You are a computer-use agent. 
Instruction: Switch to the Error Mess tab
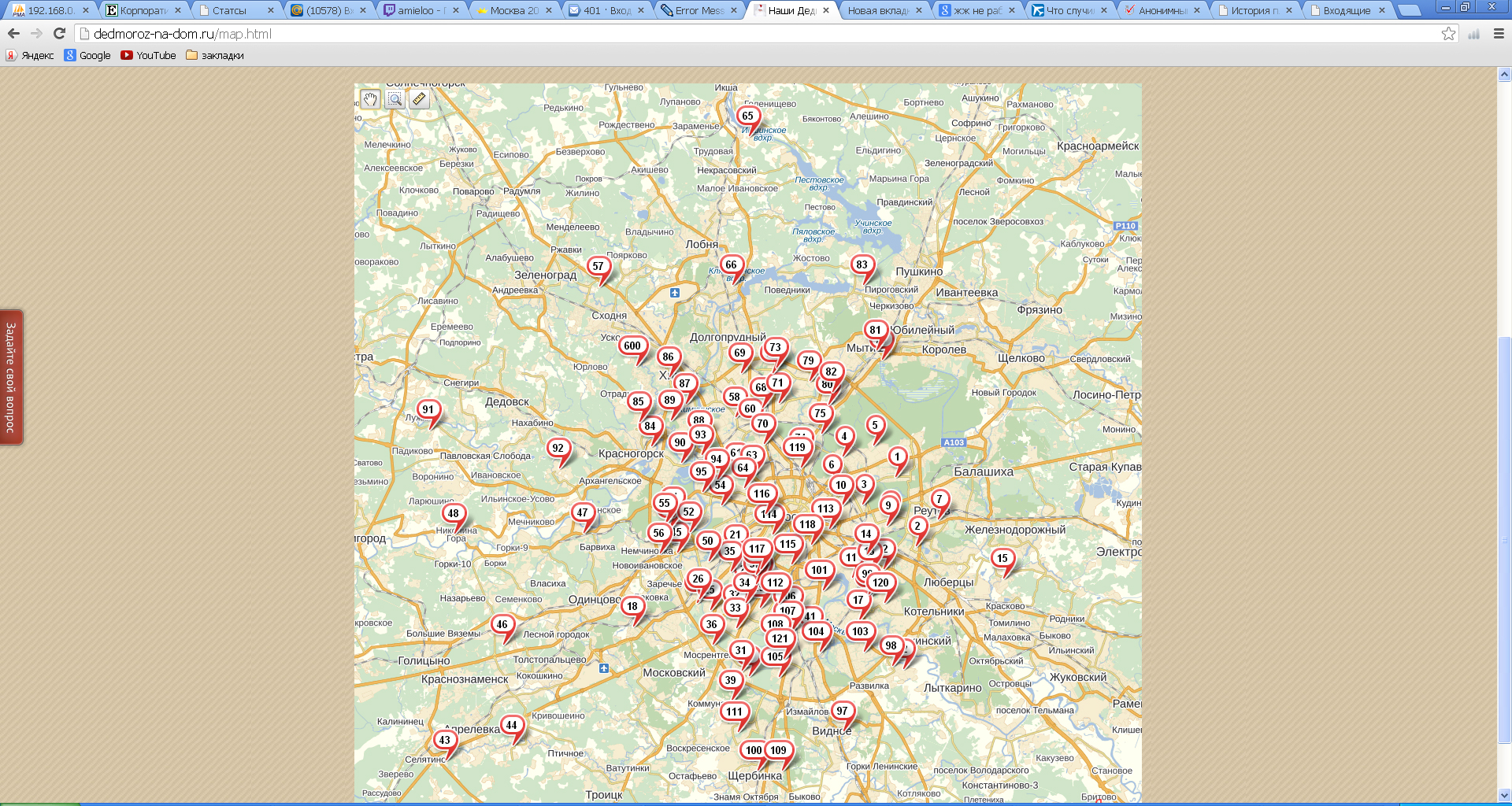pos(699,10)
